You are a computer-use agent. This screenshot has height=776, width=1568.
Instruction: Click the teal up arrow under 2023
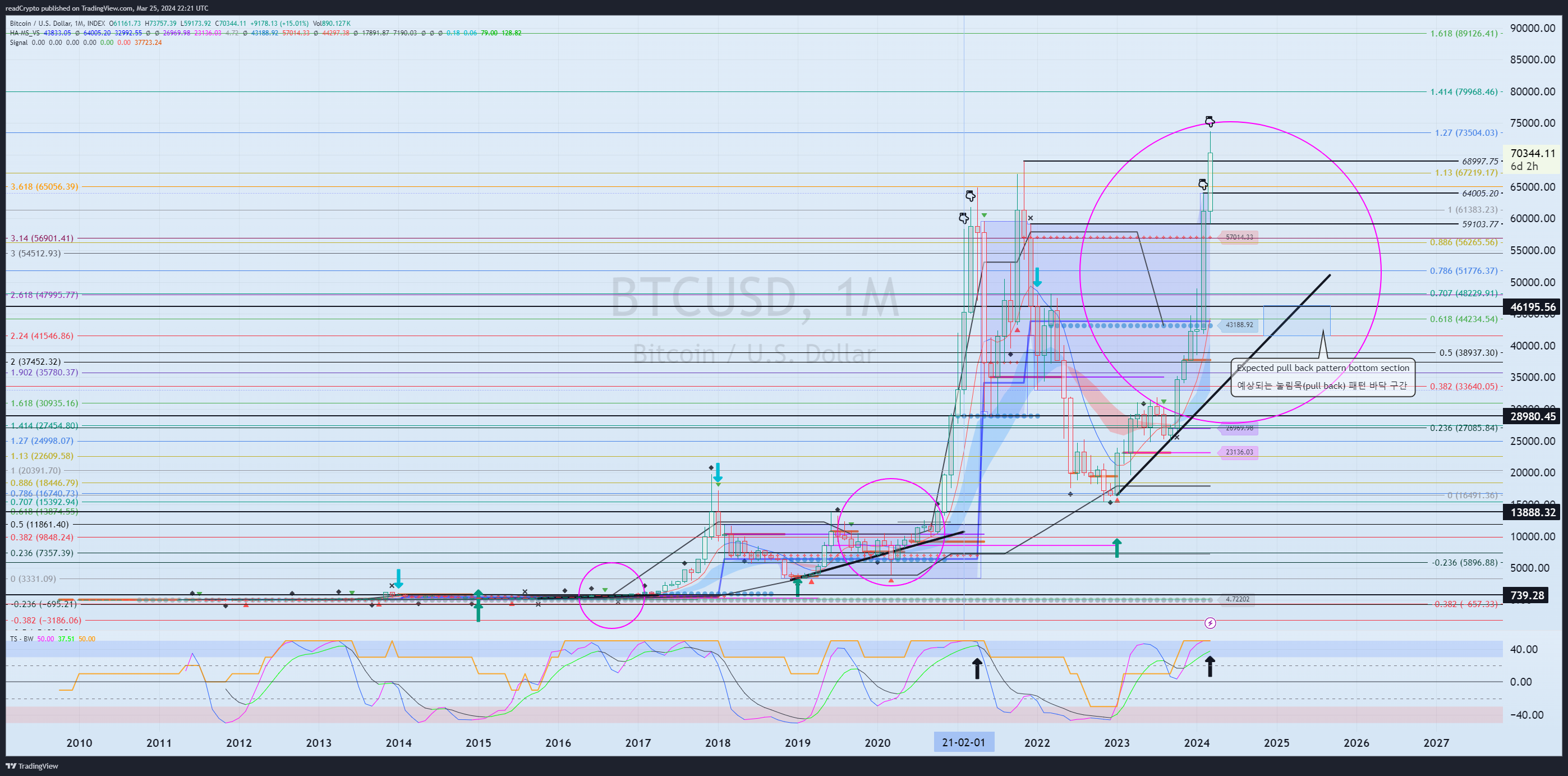[x=1117, y=548]
